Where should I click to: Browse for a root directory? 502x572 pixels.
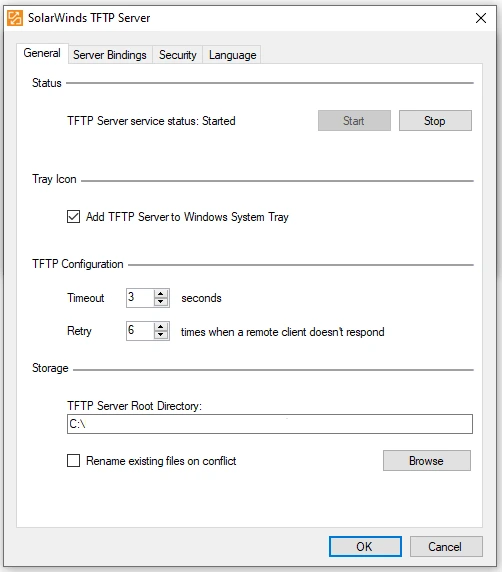[x=426, y=460]
